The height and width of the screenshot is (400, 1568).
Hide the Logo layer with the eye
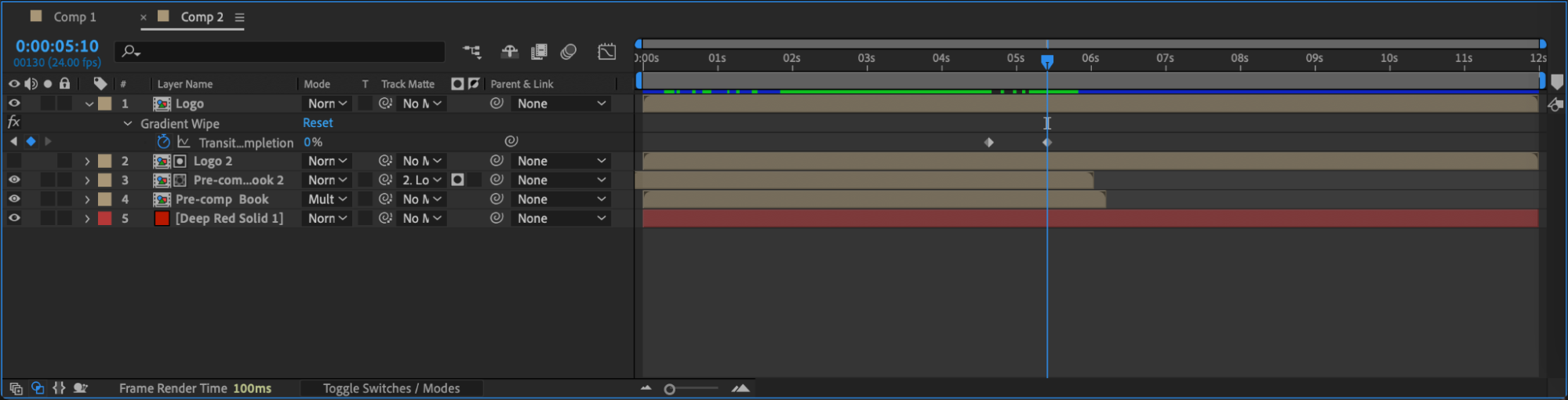[14, 104]
